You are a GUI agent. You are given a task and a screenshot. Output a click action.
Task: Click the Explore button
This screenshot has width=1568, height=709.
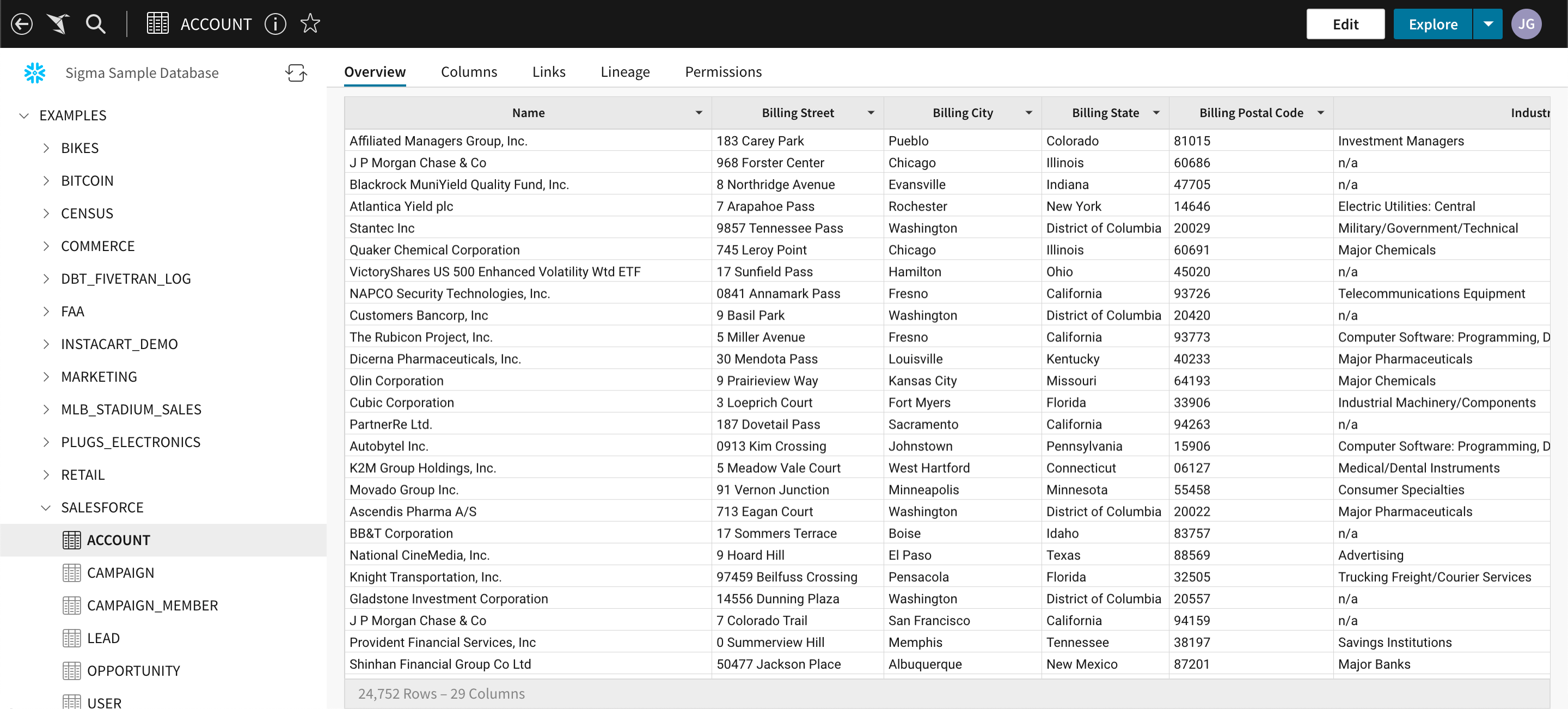pos(1433,25)
